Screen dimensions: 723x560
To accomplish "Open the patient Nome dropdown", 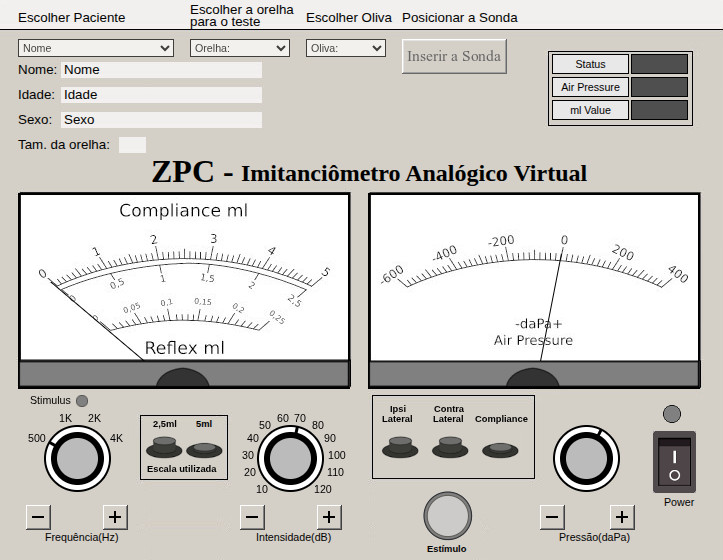I will click(x=96, y=48).
